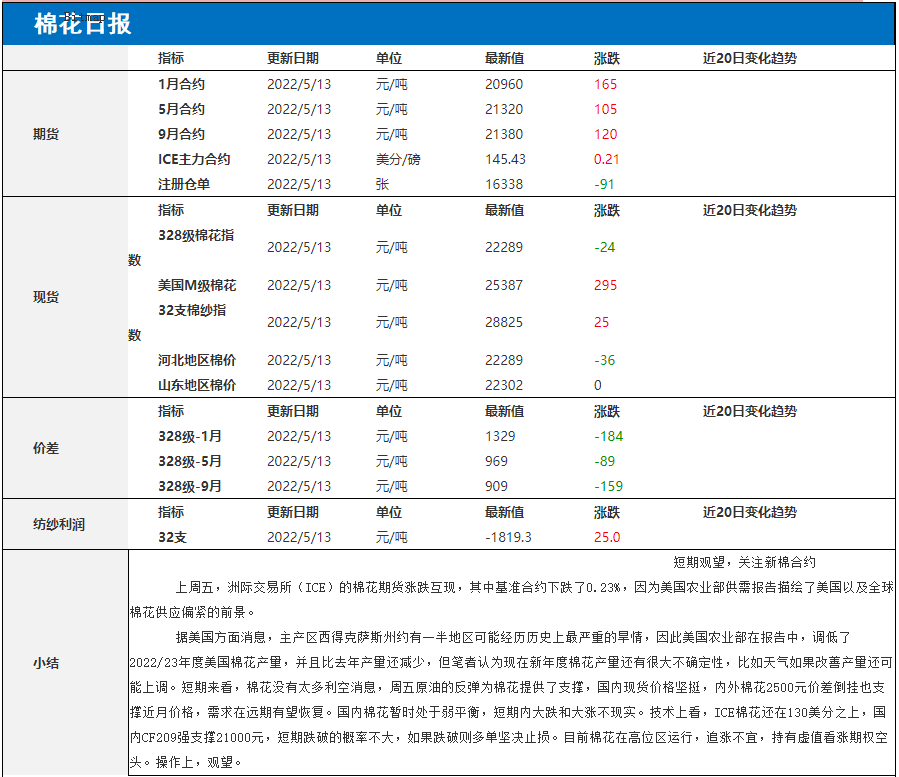Viewport: 899px width, 777px height.
Task: Select the 32支棉纱指 indicator name
Action: tap(192, 310)
